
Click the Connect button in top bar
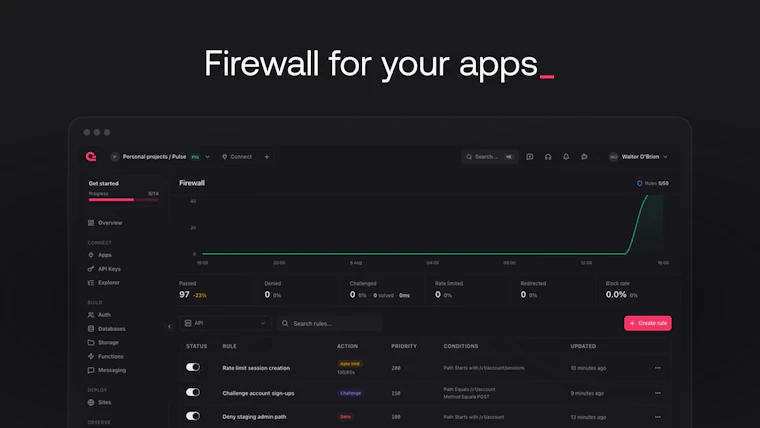click(x=237, y=157)
